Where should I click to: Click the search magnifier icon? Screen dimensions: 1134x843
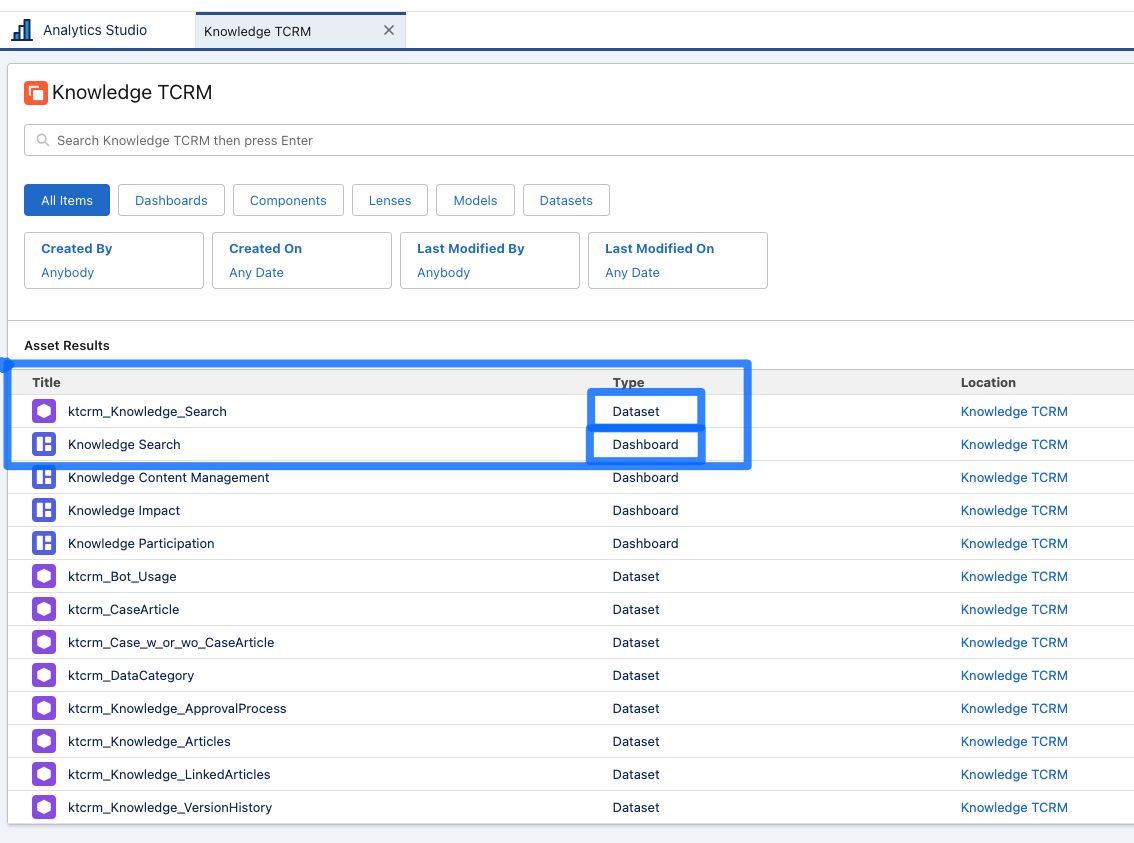(43, 140)
